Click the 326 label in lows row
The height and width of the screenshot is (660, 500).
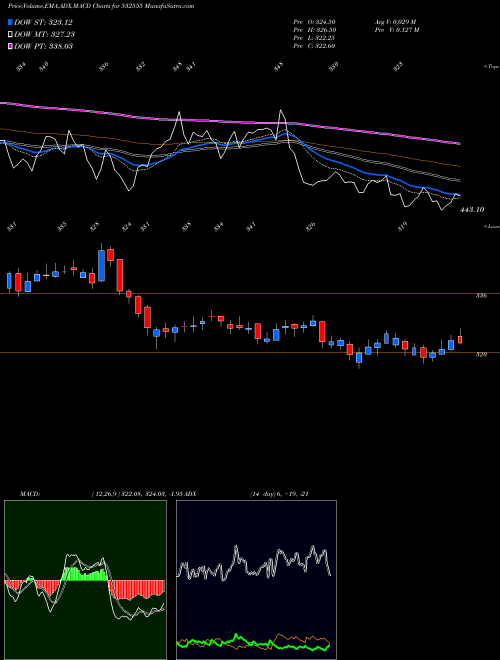[311, 227]
